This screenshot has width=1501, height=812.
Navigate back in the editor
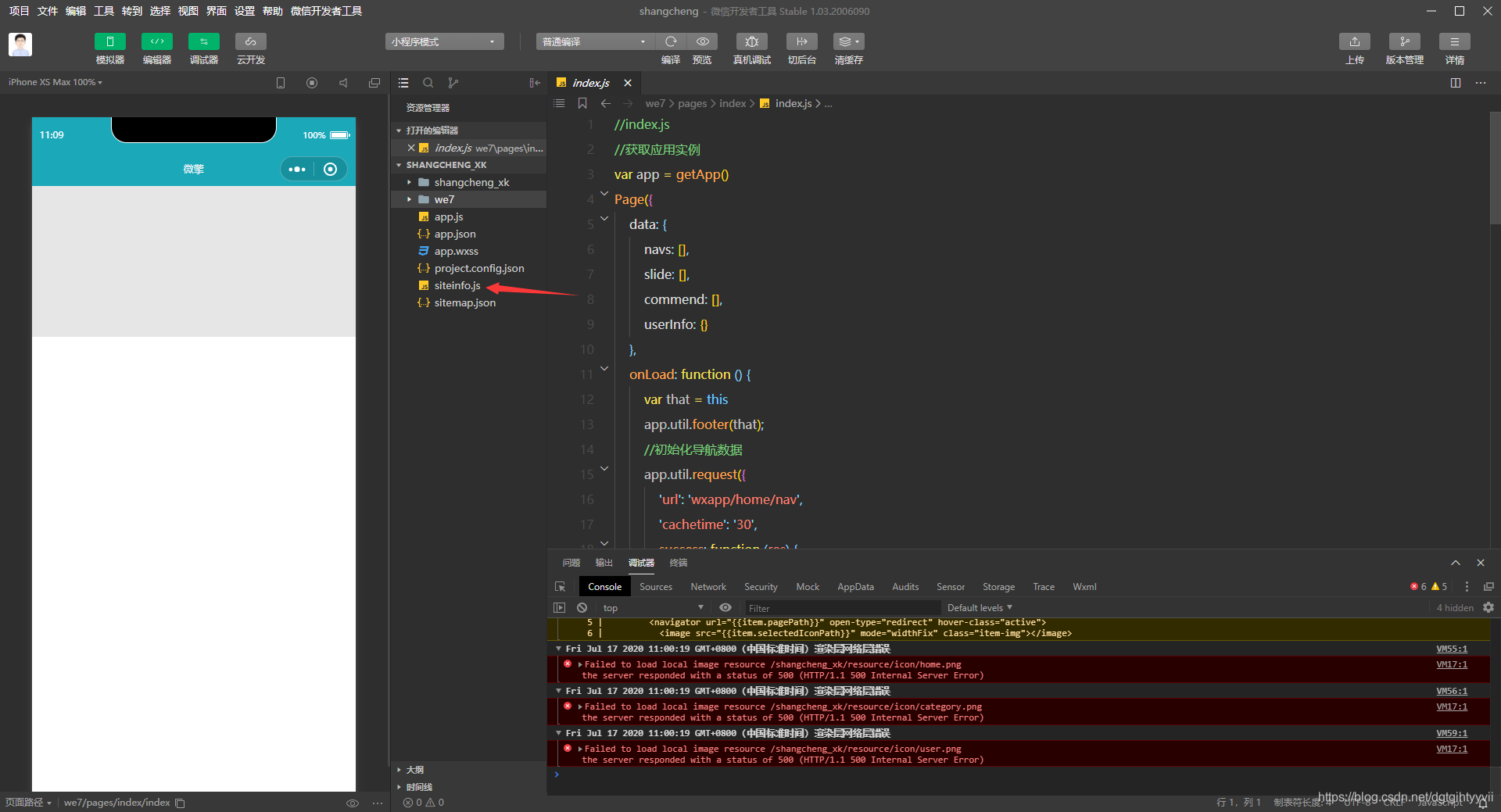[x=606, y=103]
